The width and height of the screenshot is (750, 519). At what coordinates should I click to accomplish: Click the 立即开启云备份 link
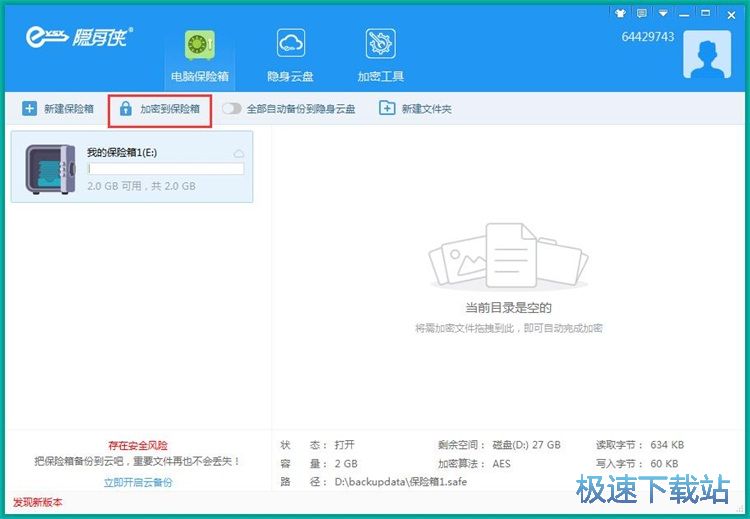[x=138, y=482]
